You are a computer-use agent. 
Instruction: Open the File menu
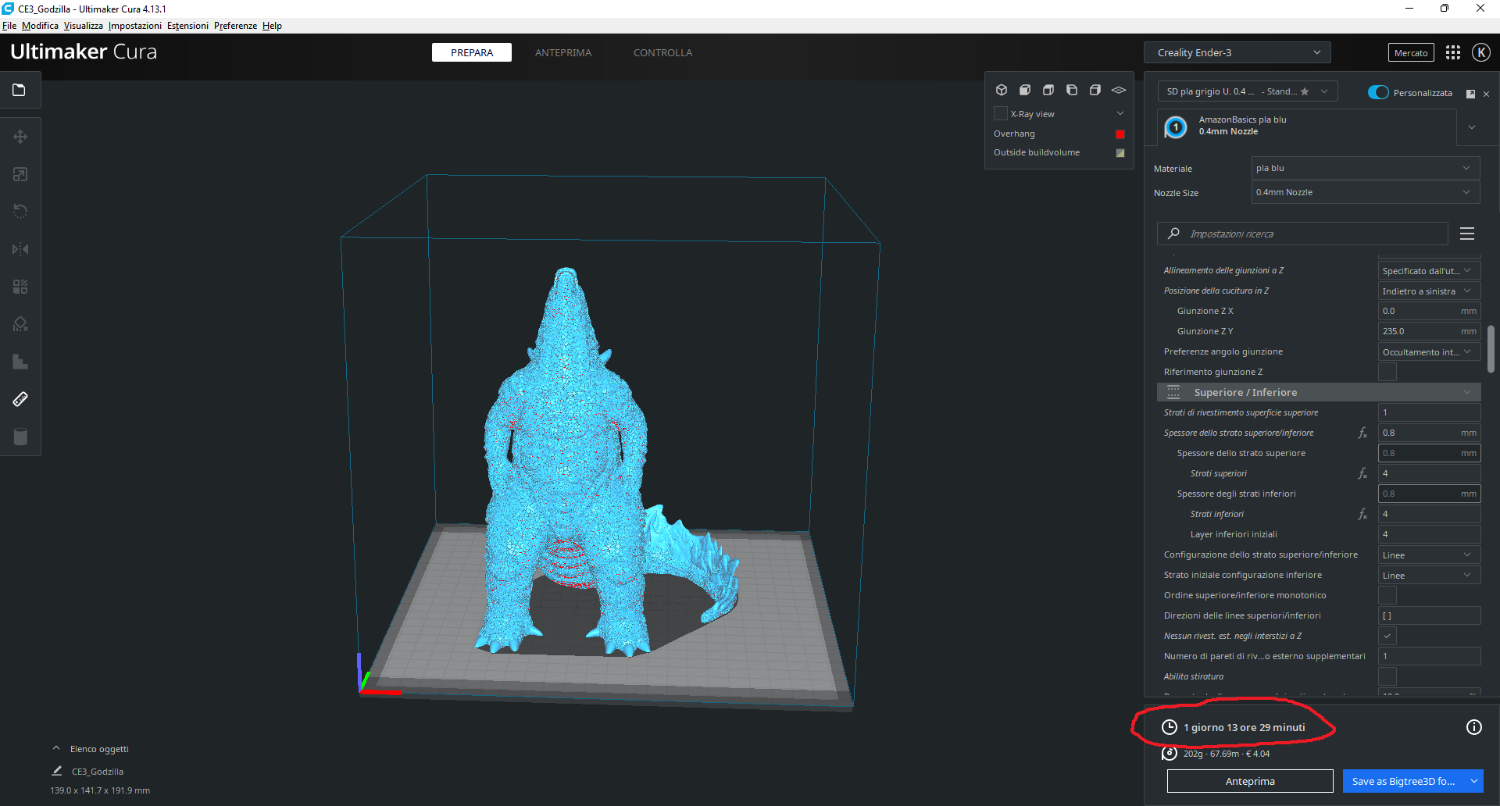[10, 25]
